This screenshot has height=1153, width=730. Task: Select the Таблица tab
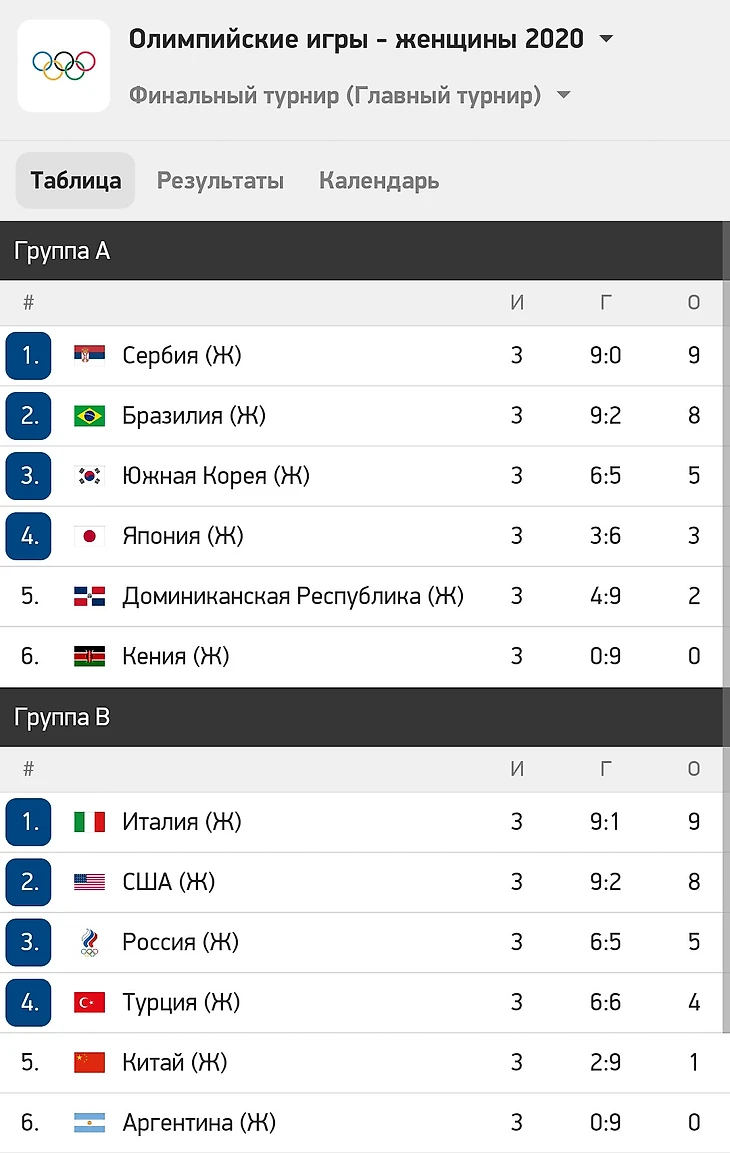[76, 181]
